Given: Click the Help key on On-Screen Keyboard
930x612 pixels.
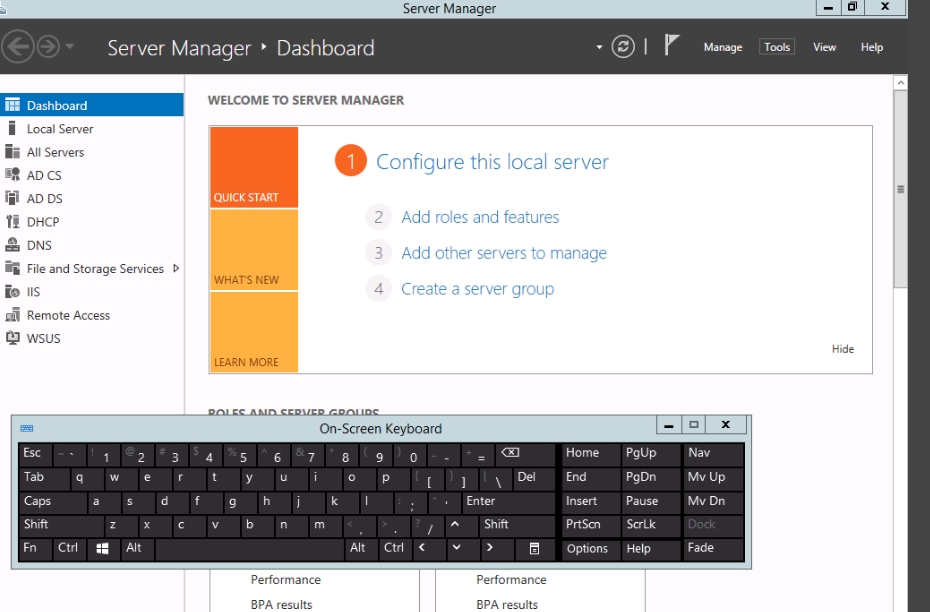Looking at the screenshot, I should pyautogui.click(x=651, y=549).
